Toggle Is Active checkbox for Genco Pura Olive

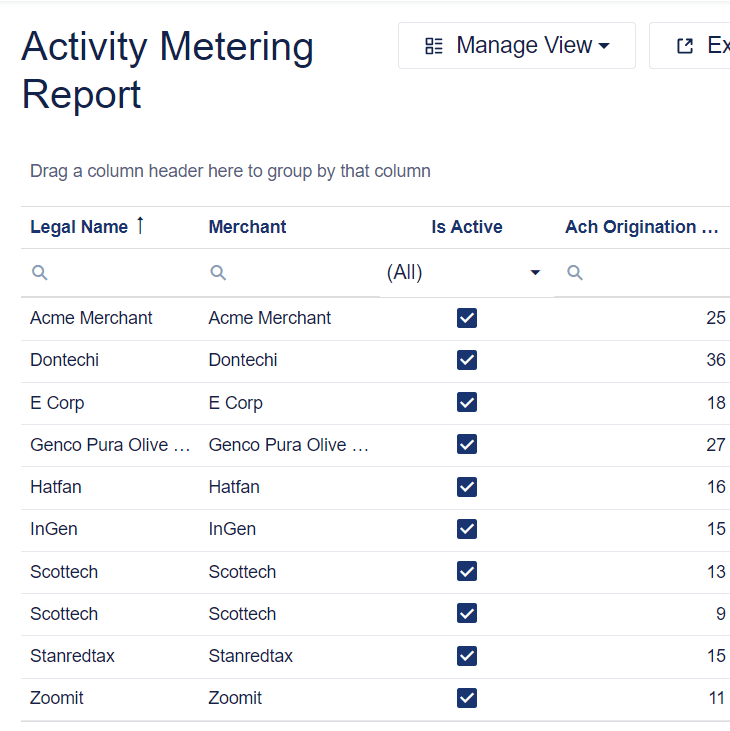[x=467, y=444]
